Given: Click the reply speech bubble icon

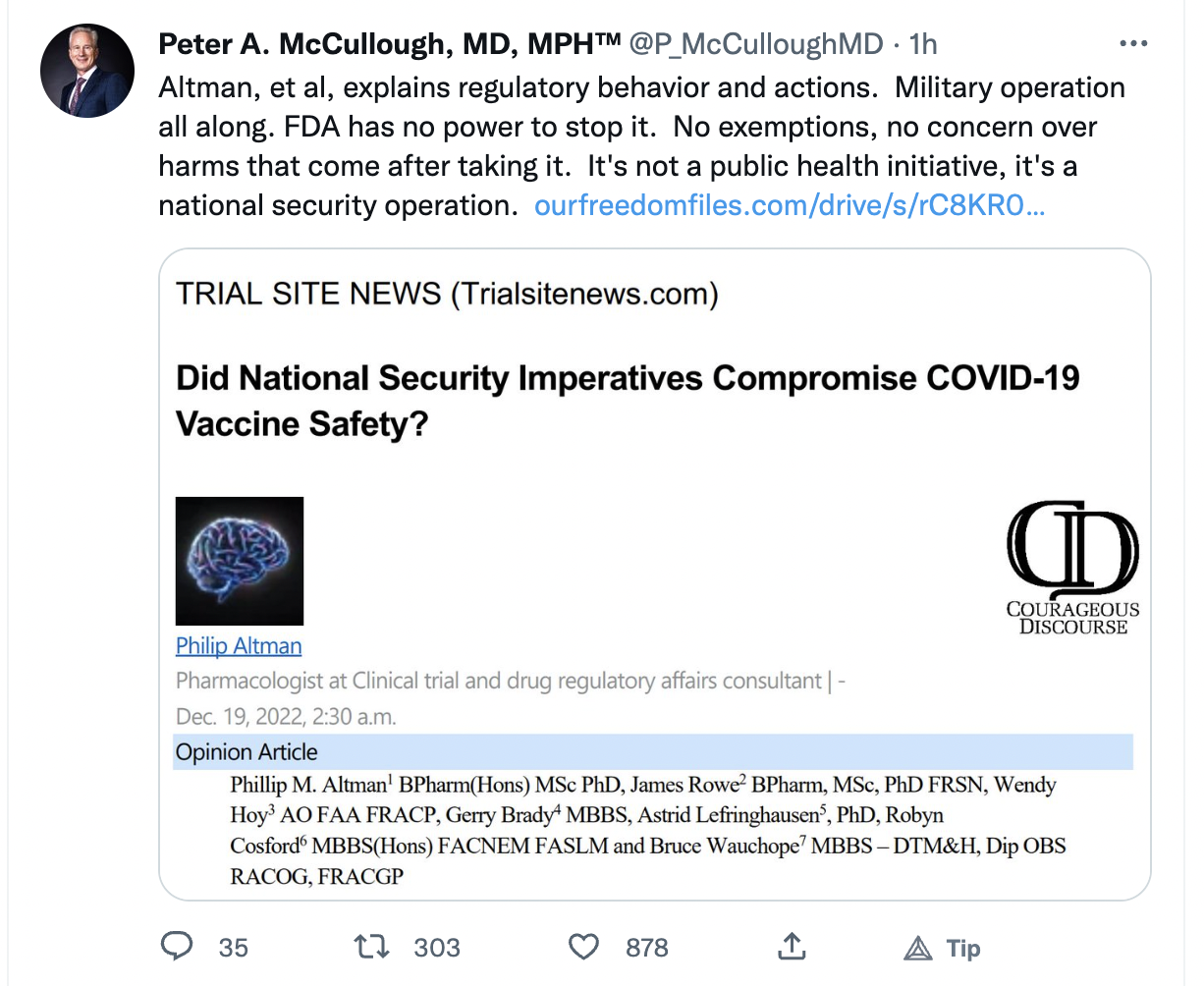Looking at the screenshot, I should (x=177, y=947).
